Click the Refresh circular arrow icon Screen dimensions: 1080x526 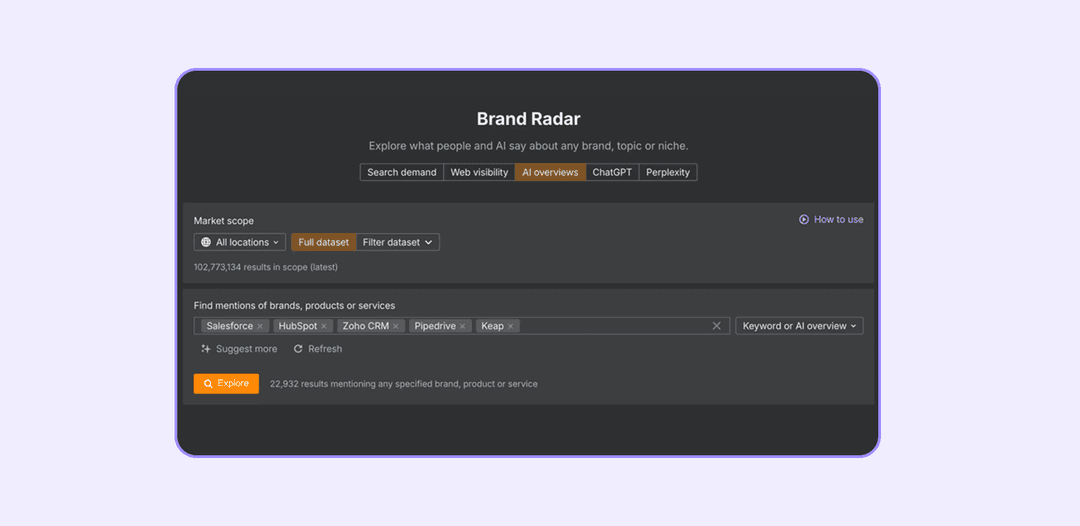[x=298, y=349]
